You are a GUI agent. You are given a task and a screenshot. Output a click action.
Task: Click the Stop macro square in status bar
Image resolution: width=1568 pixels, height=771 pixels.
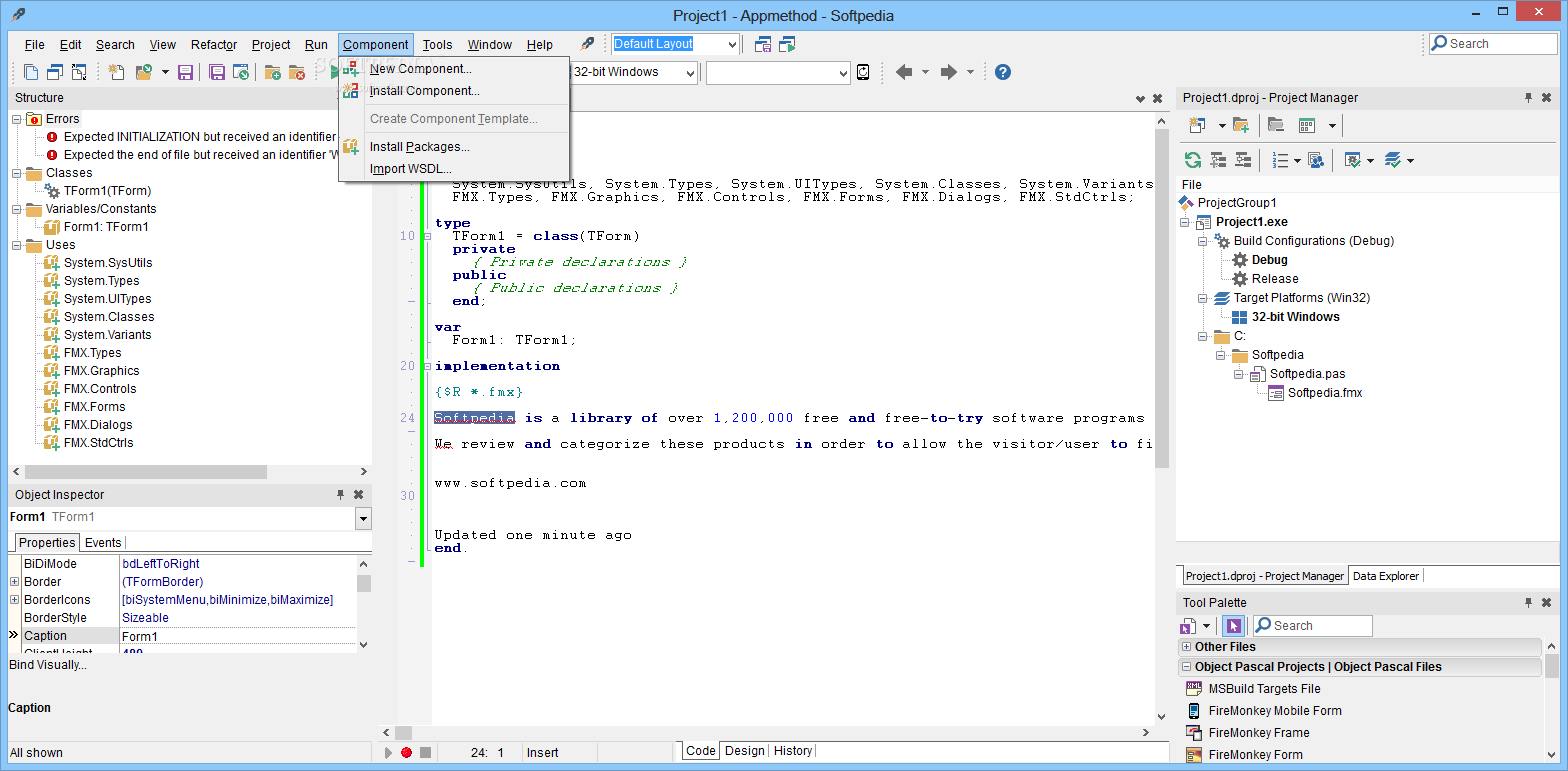[425, 753]
